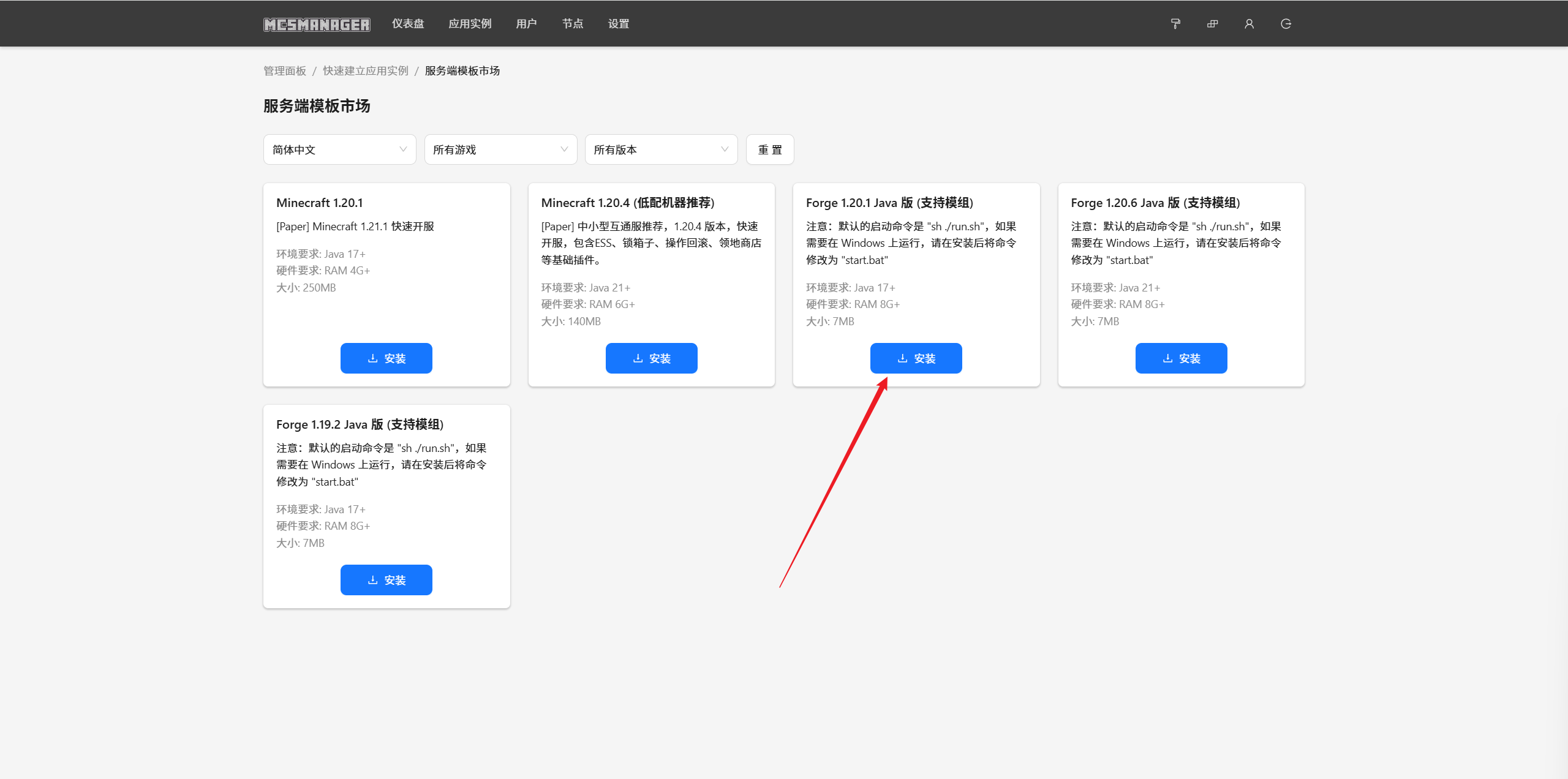Click the Minecraft 1.20.4 (低配机器推荐) title
1568x779 pixels.
tap(628, 203)
